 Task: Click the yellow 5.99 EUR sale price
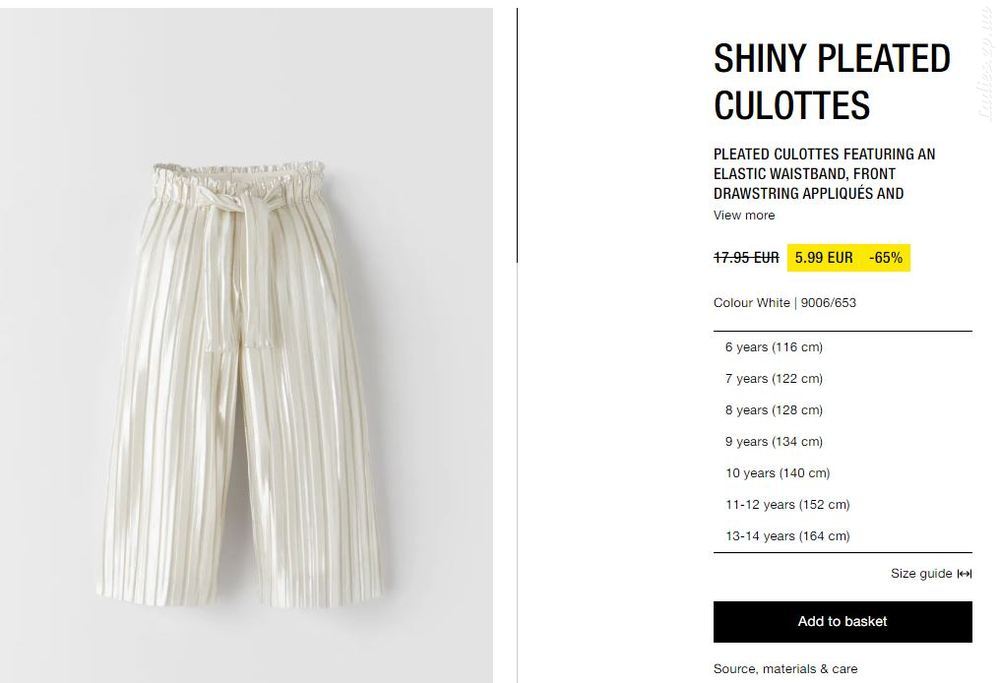tap(824, 258)
